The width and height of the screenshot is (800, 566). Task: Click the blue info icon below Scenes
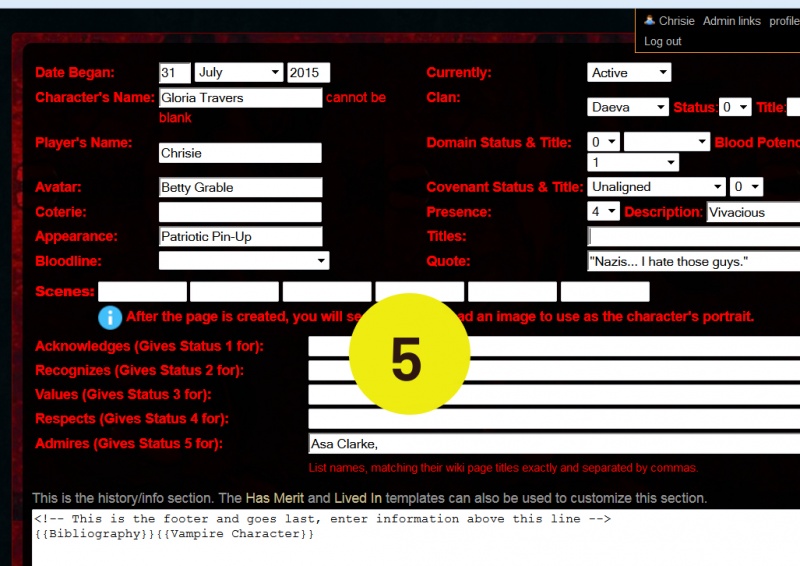[x=110, y=317]
